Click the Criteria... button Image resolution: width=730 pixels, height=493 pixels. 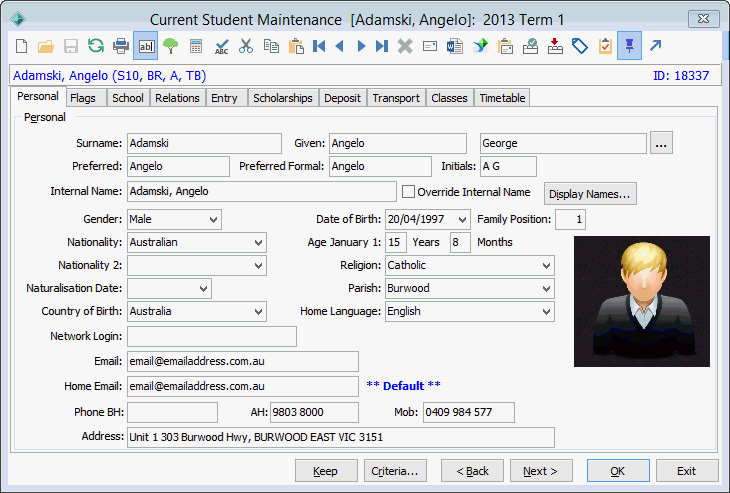pyautogui.click(x=395, y=471)
